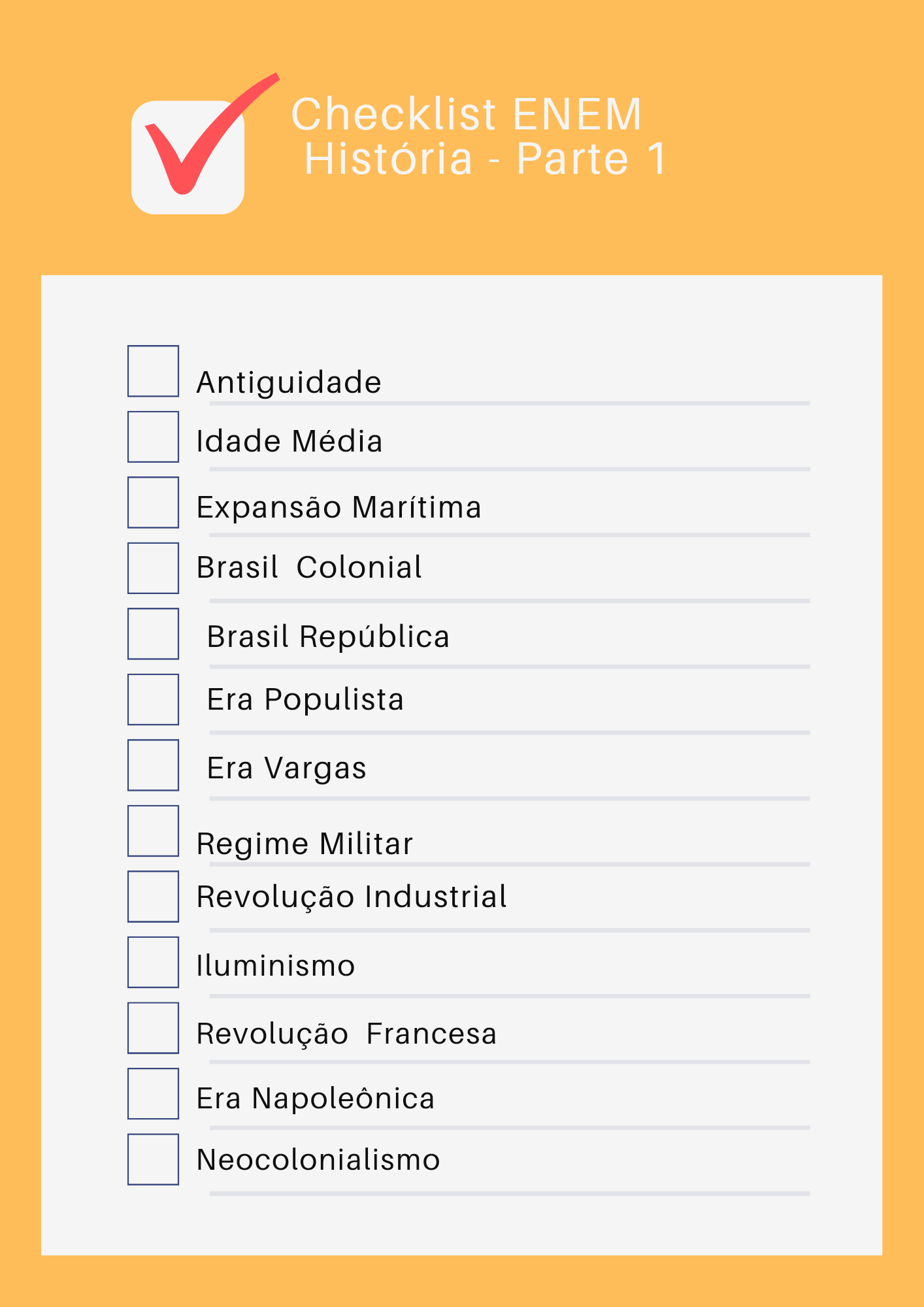Select the História - Parte 1 subtitle
Viewport: 924px width, 1307px height.
pos(485,159)
